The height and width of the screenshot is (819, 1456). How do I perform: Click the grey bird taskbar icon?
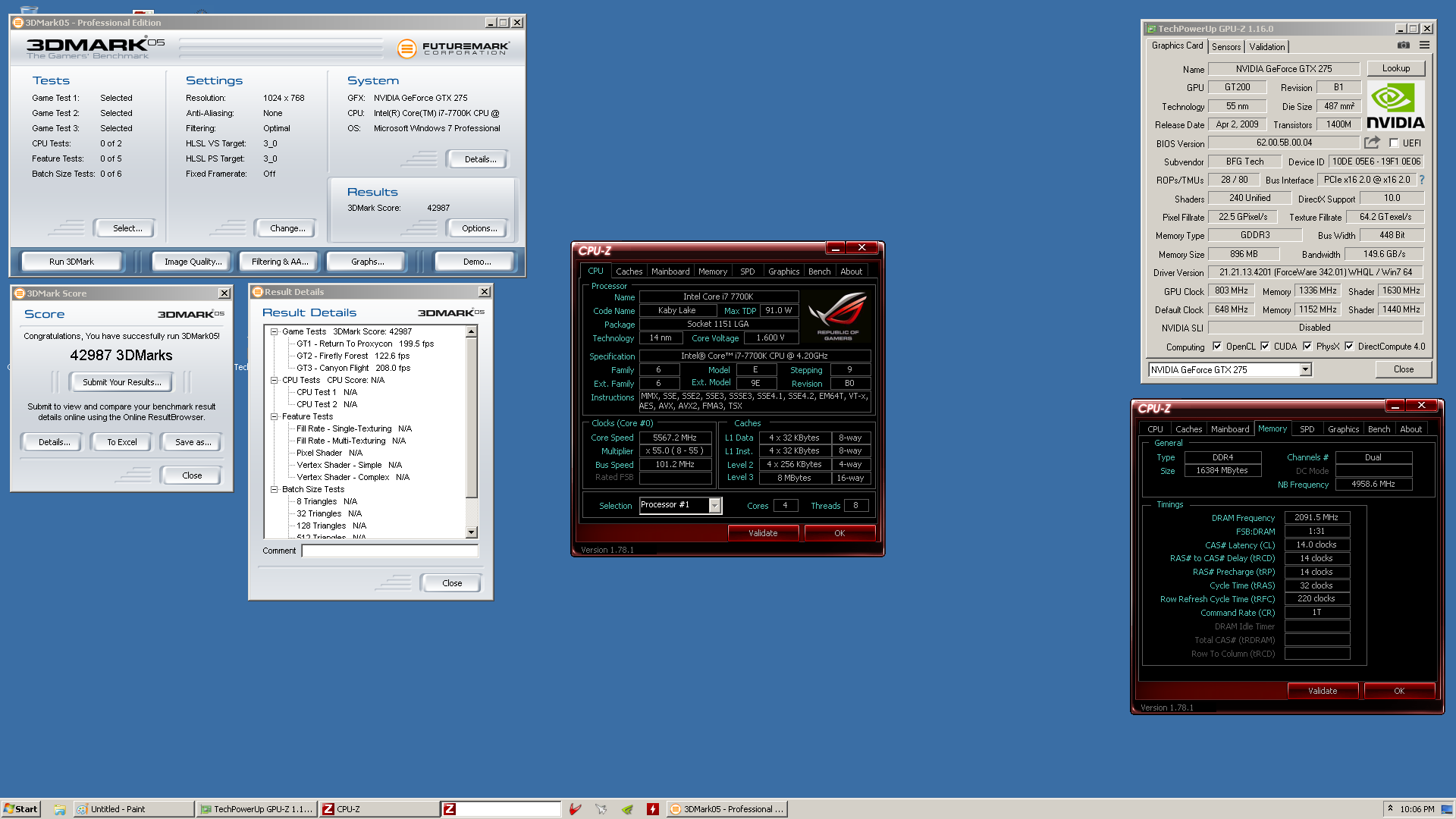pyautogui.click(x=601, y=809)
